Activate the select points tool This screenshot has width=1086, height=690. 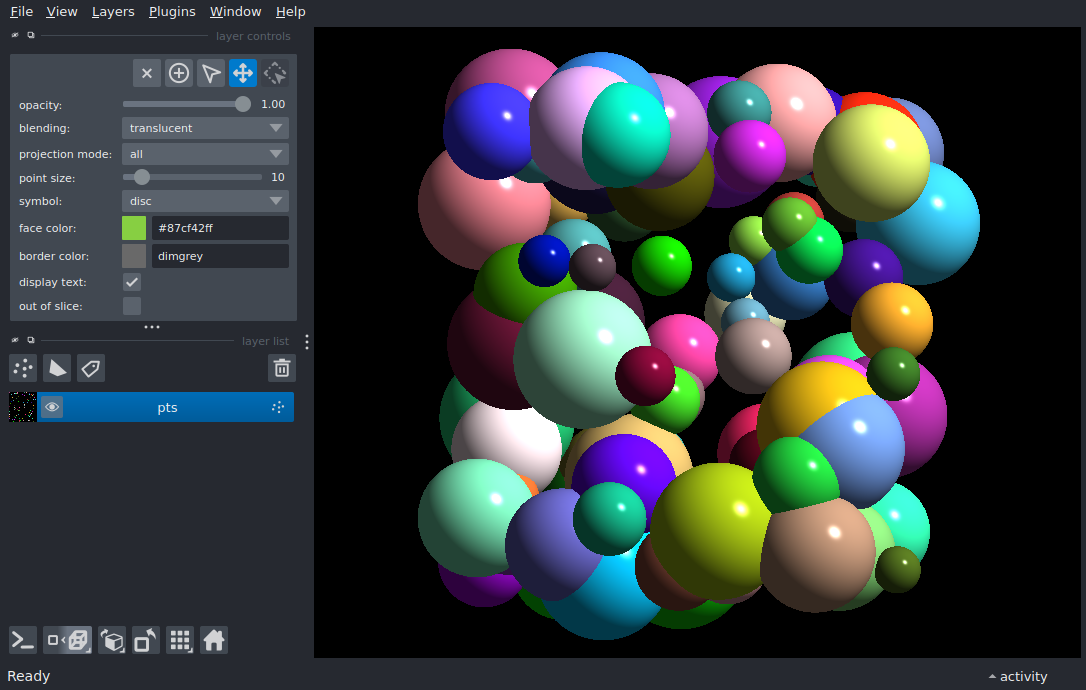click(211, 73)
